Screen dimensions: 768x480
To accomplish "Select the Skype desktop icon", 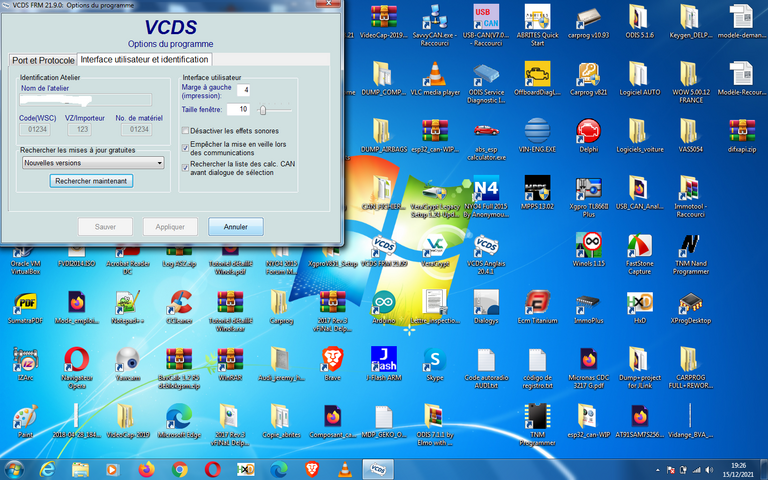I will 434,365.
